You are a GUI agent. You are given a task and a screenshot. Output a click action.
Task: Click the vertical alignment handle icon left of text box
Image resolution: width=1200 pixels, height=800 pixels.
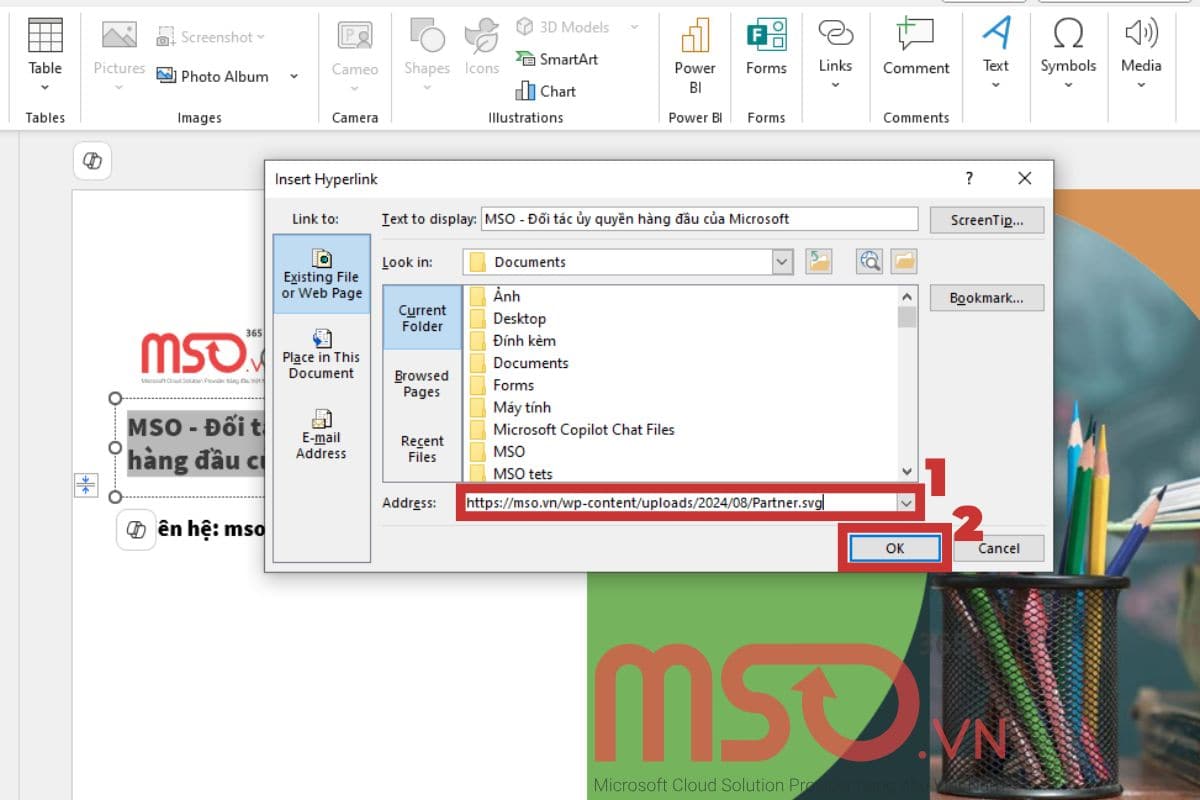click(86, 485)
